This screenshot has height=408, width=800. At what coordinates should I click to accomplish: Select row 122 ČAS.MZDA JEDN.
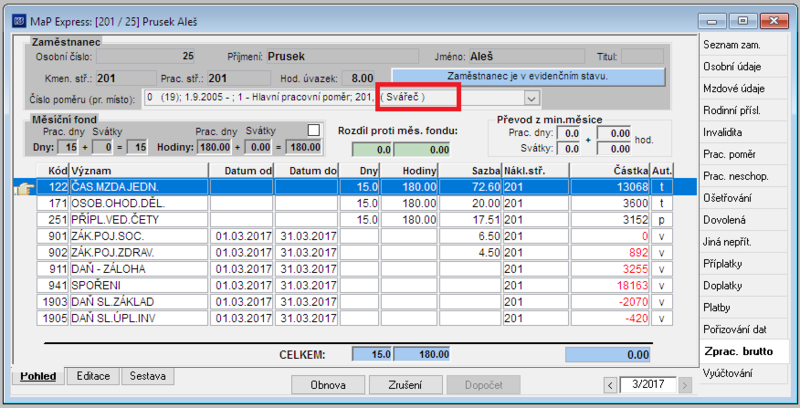(x=355, y=187)
